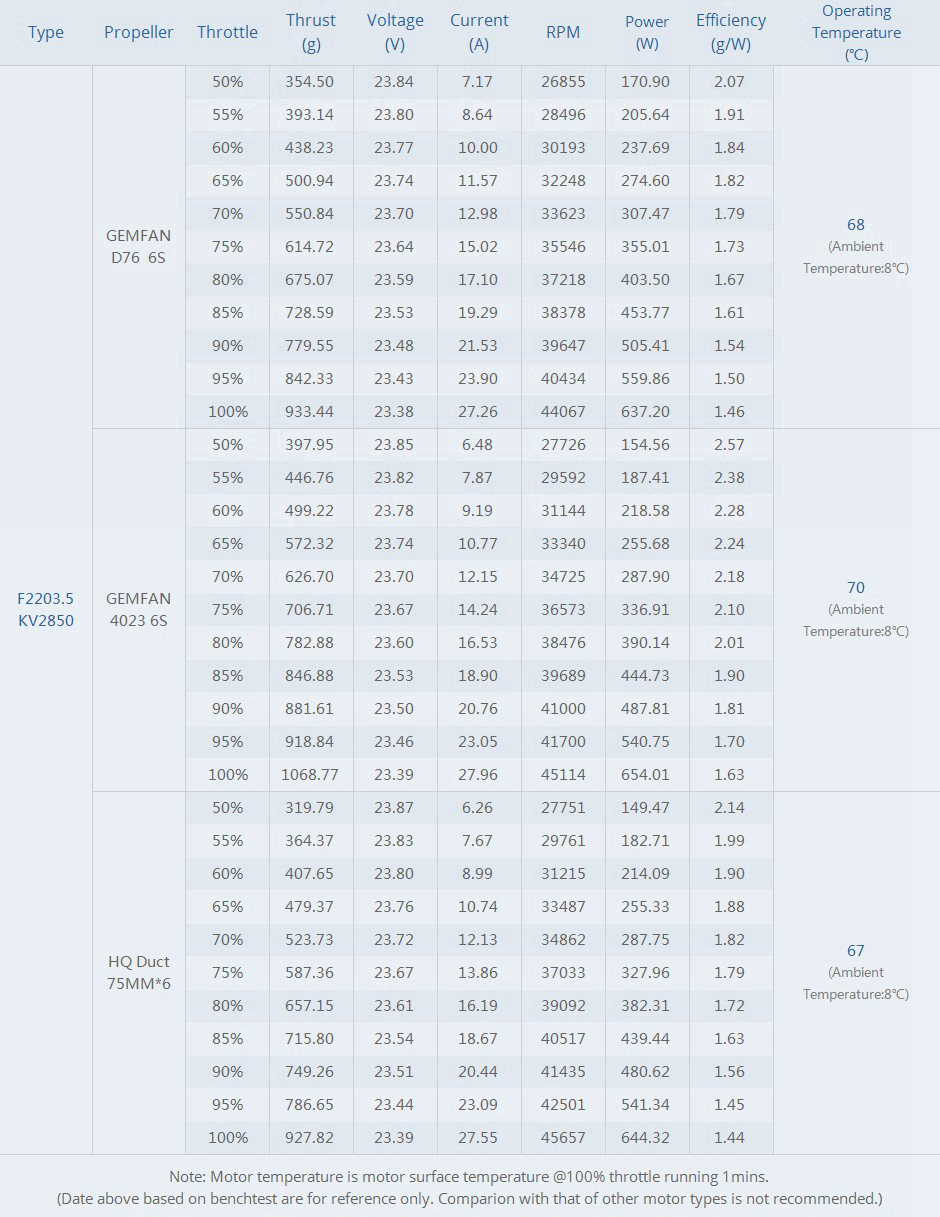
Task: Select the Throttle column header
Action: [227, 32]
